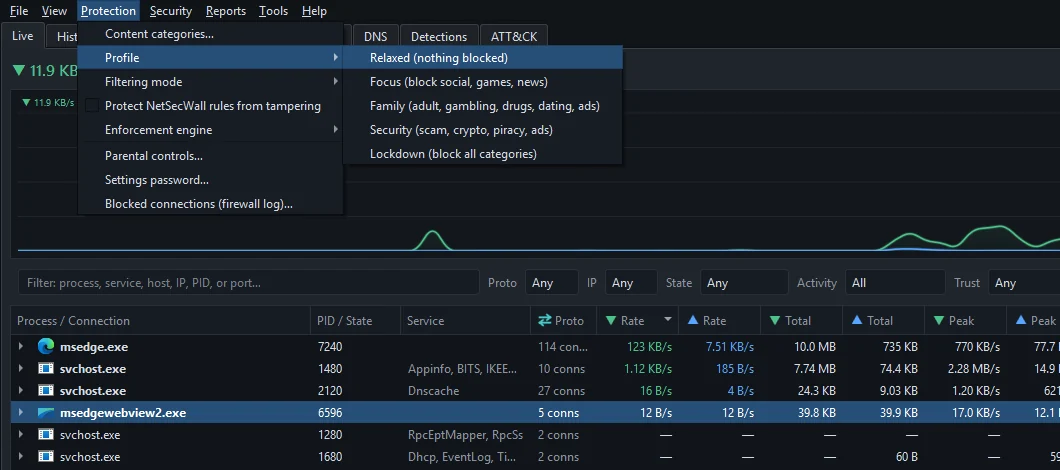Expand svchost.exe row with PID 1480
Viewport: 1060px width, 470px height.
point(21,369)
